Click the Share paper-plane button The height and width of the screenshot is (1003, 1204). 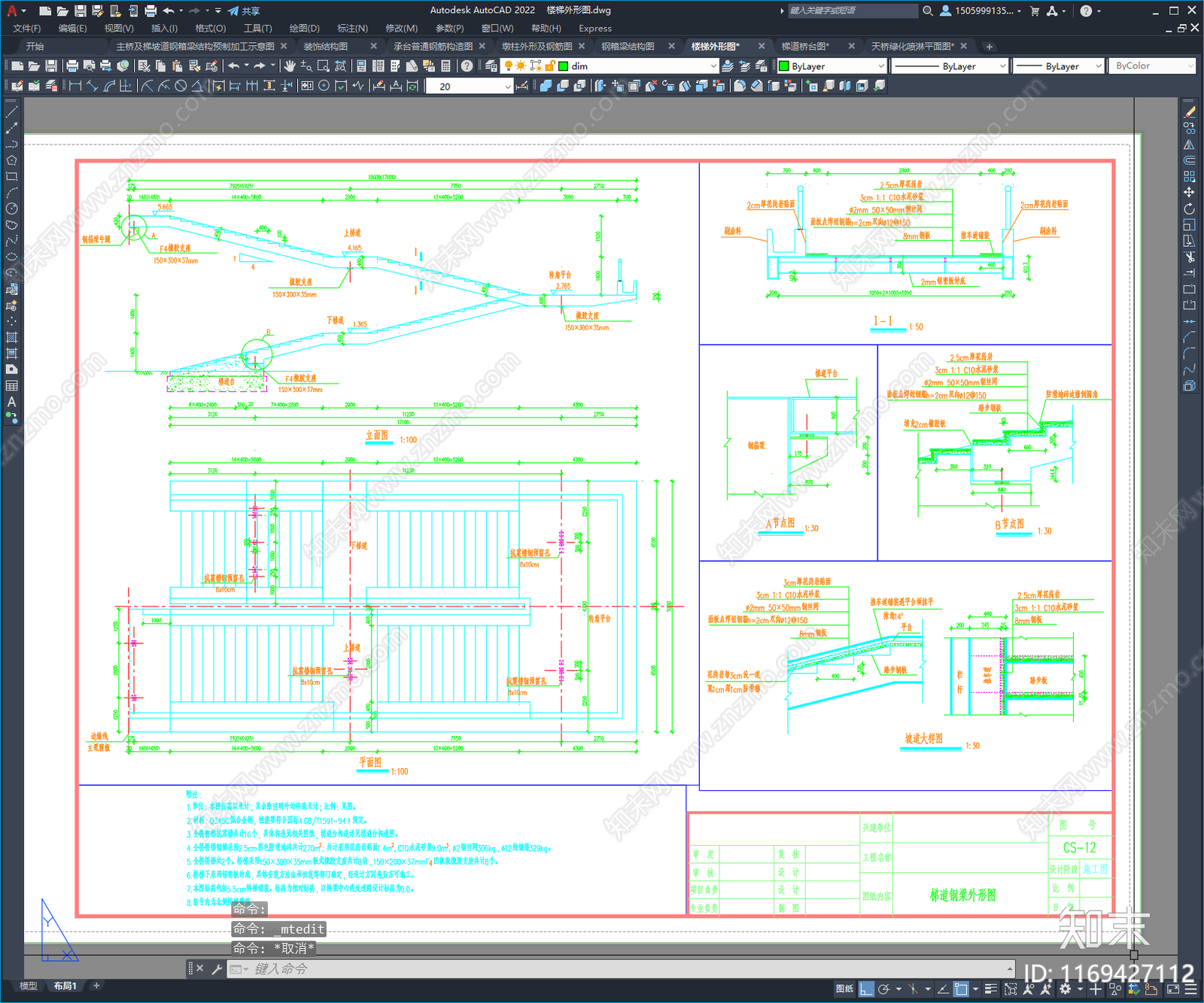point(244,11)
